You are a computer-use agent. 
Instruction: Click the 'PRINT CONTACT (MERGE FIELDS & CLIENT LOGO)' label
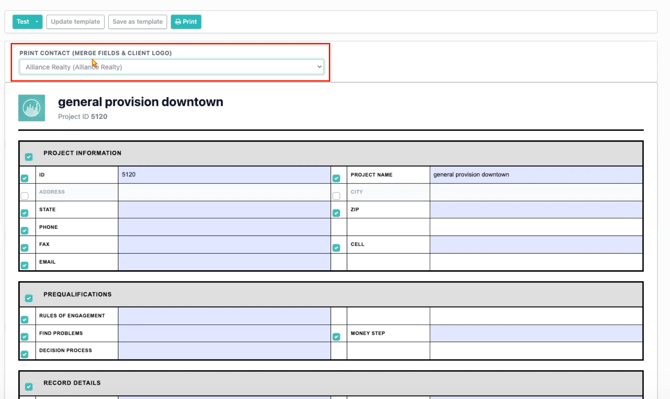(95, 53)
